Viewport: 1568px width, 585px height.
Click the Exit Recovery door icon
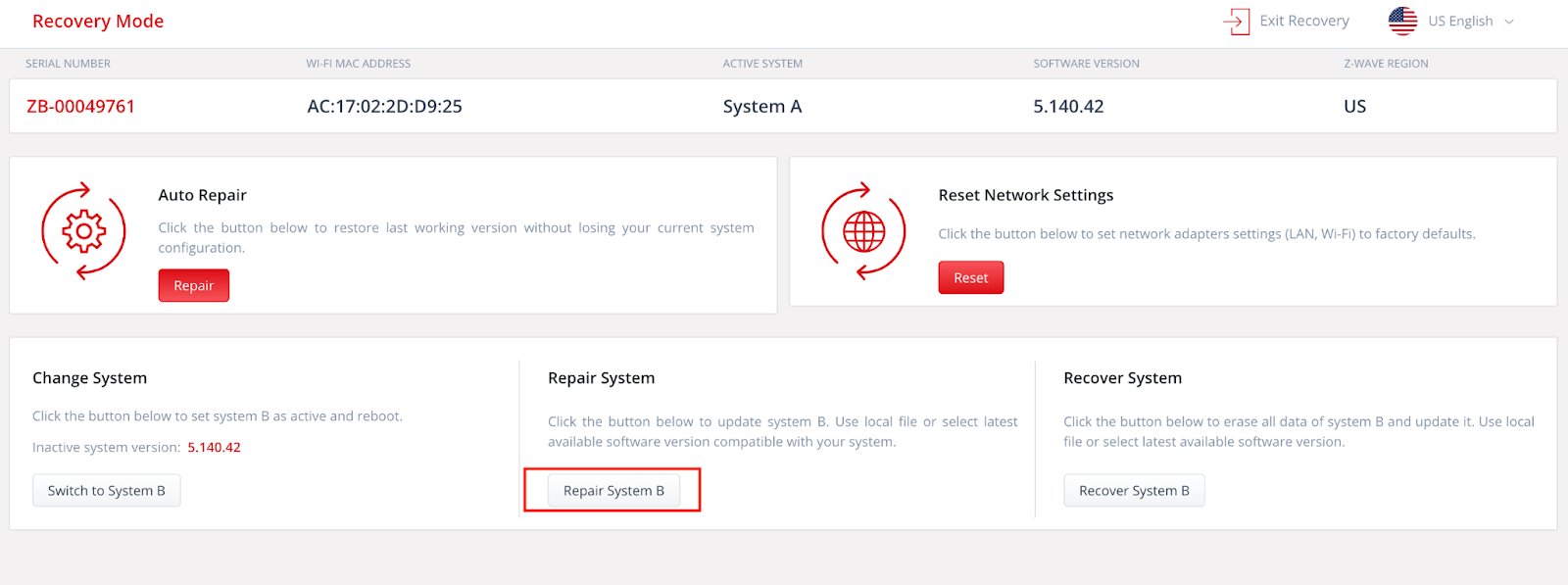[1237, 21]
